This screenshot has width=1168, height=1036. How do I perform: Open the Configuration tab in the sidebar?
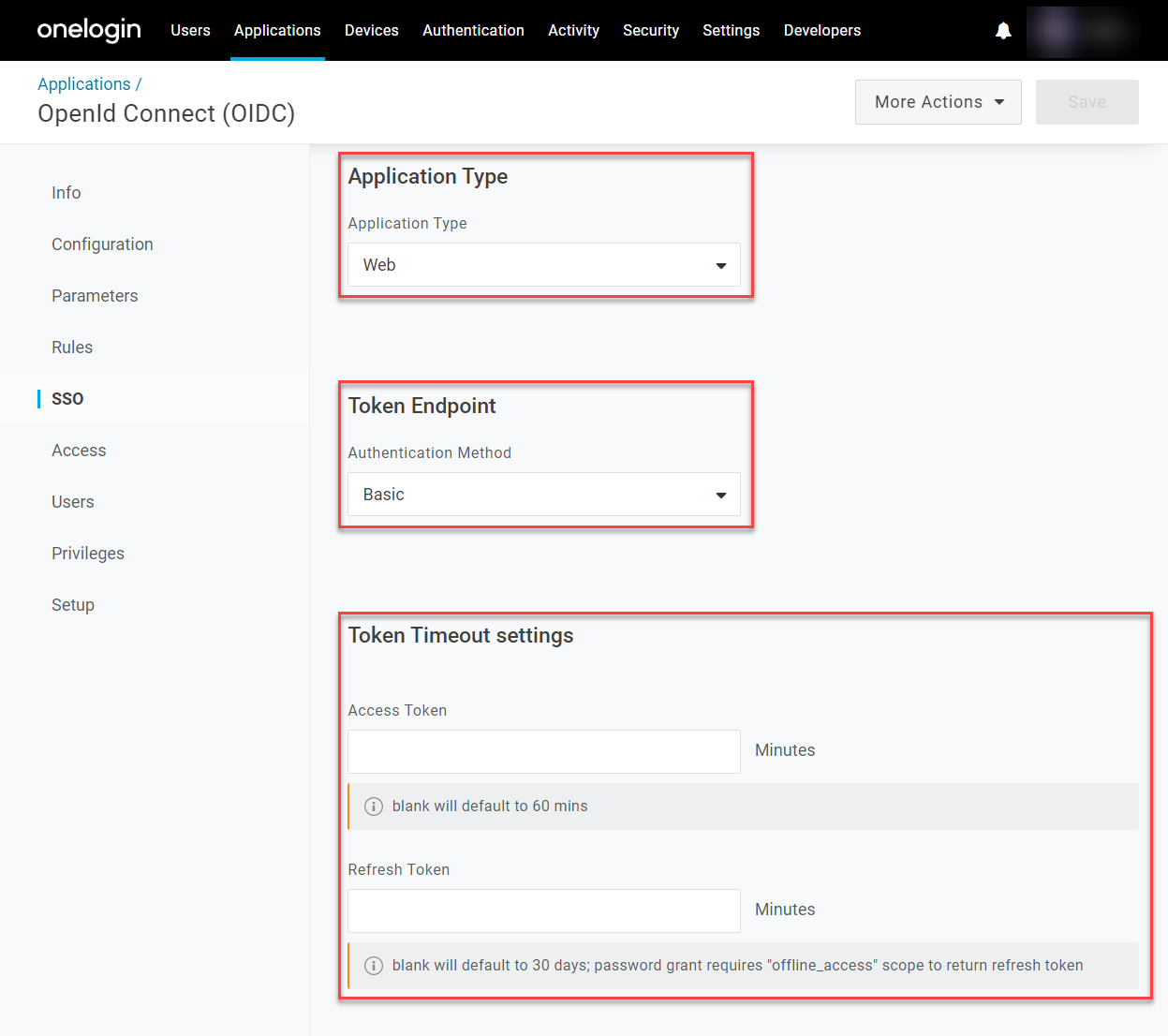point(102,244)
